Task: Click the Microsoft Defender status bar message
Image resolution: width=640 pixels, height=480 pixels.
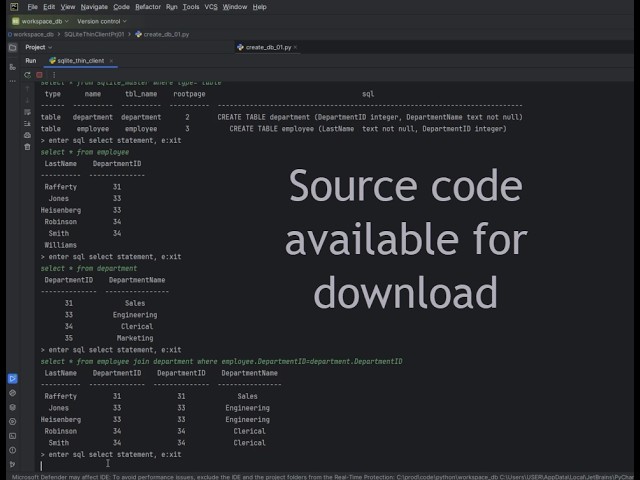Action: (322, 477)
